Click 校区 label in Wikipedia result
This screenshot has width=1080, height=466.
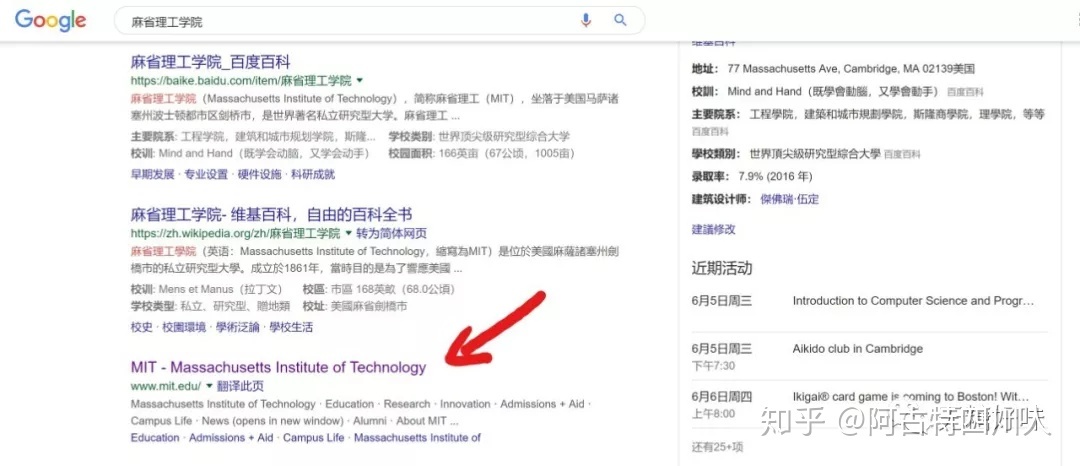coord(315,289)
